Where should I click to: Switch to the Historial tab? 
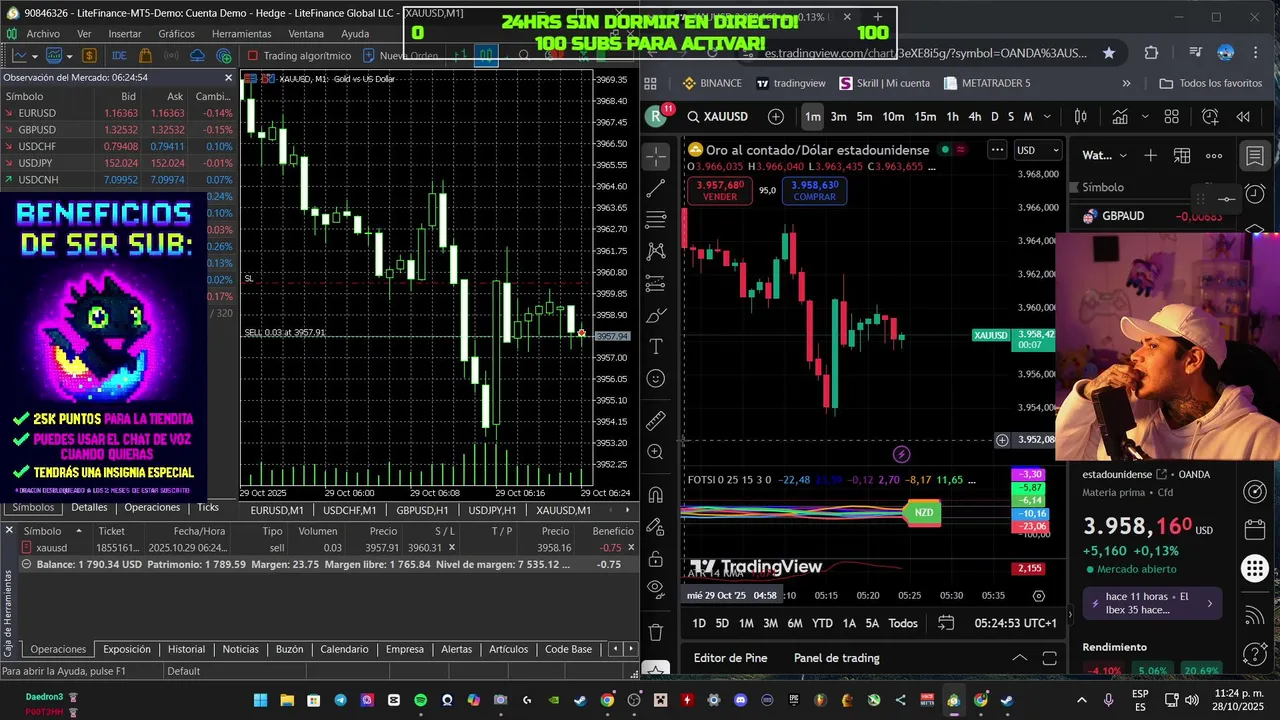coord(186,649)
